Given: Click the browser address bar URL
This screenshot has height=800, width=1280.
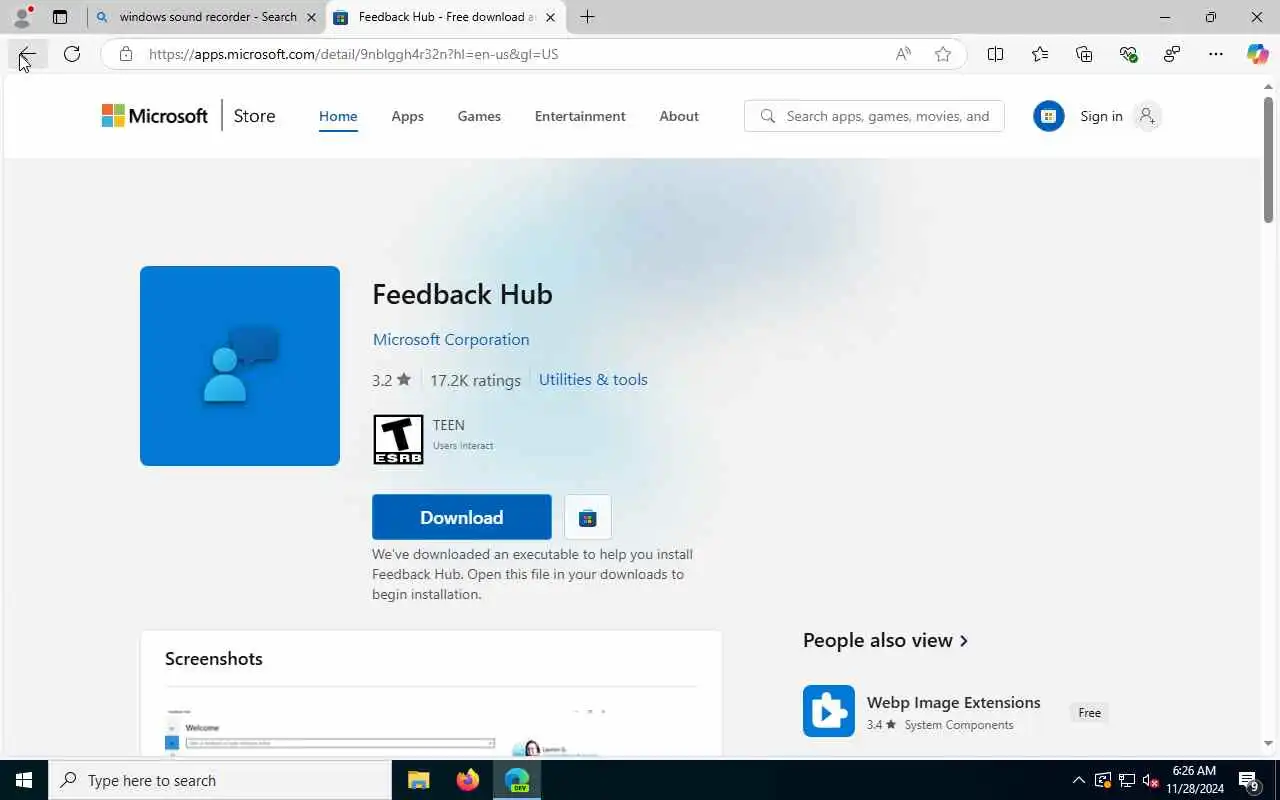Looking at the screenshot, I should click(x=354, y=54).
